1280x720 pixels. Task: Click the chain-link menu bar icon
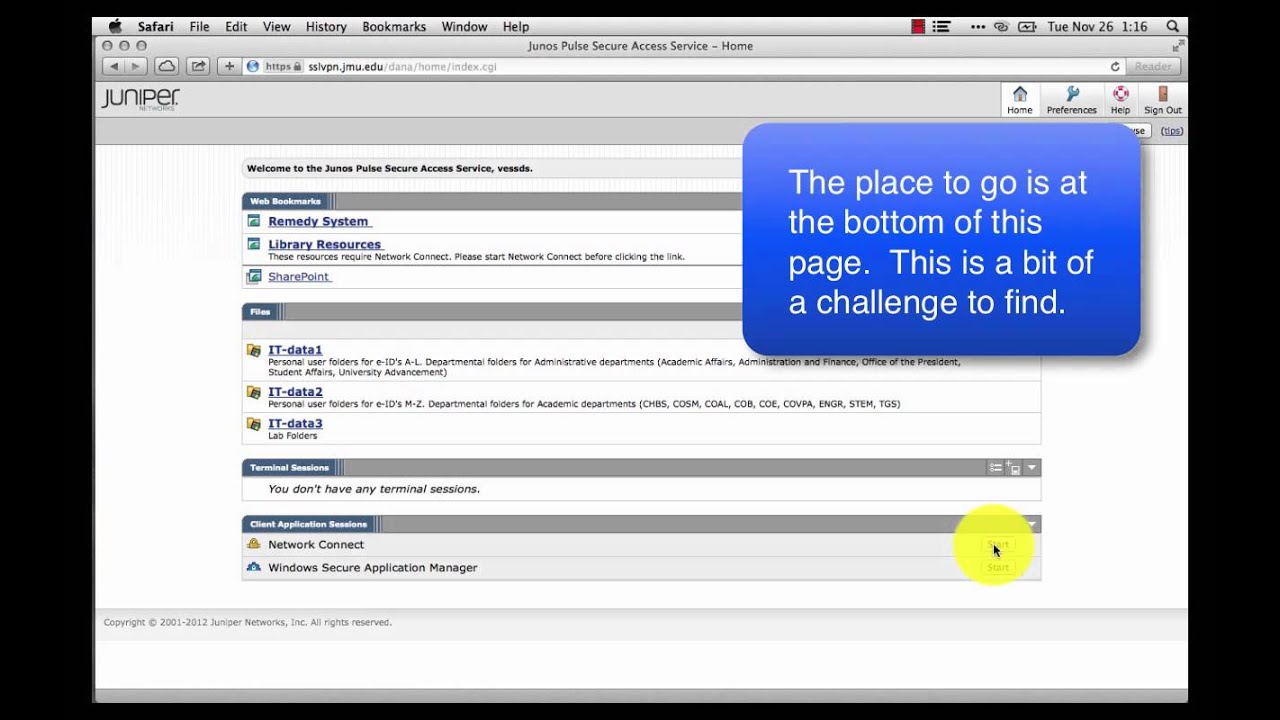pos(1001,27)
